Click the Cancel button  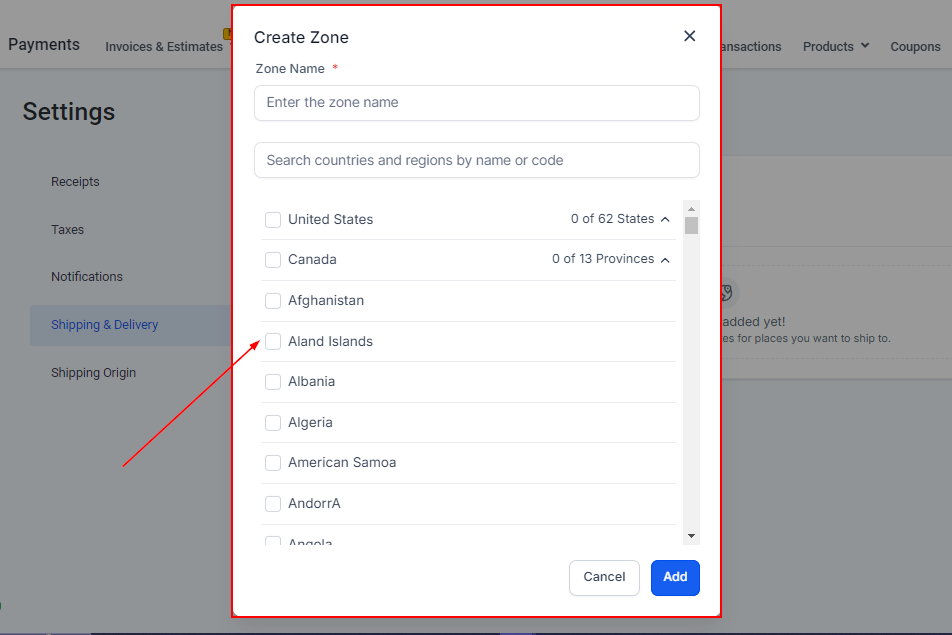coord(604,577)
